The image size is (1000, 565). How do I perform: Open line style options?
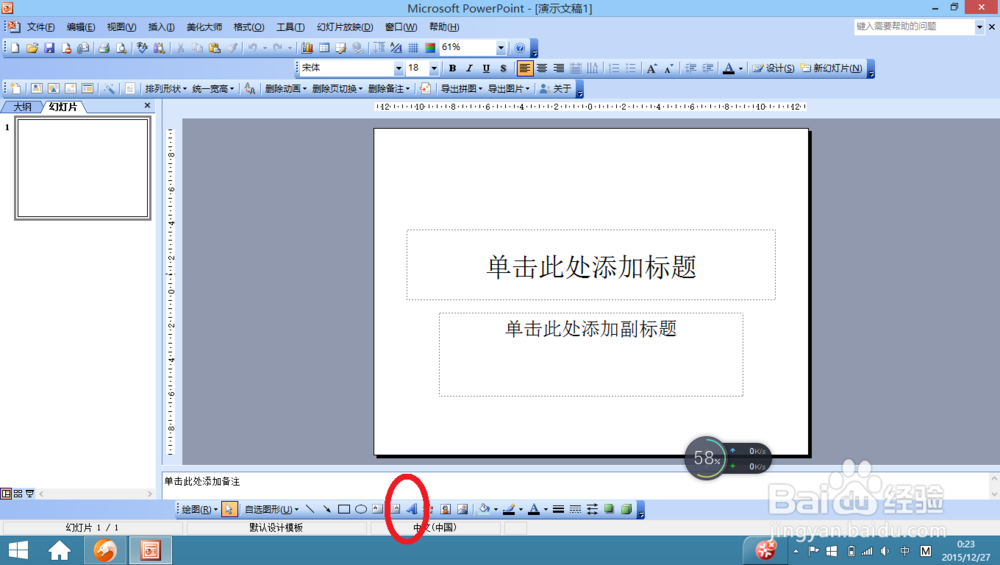(558, 510)
